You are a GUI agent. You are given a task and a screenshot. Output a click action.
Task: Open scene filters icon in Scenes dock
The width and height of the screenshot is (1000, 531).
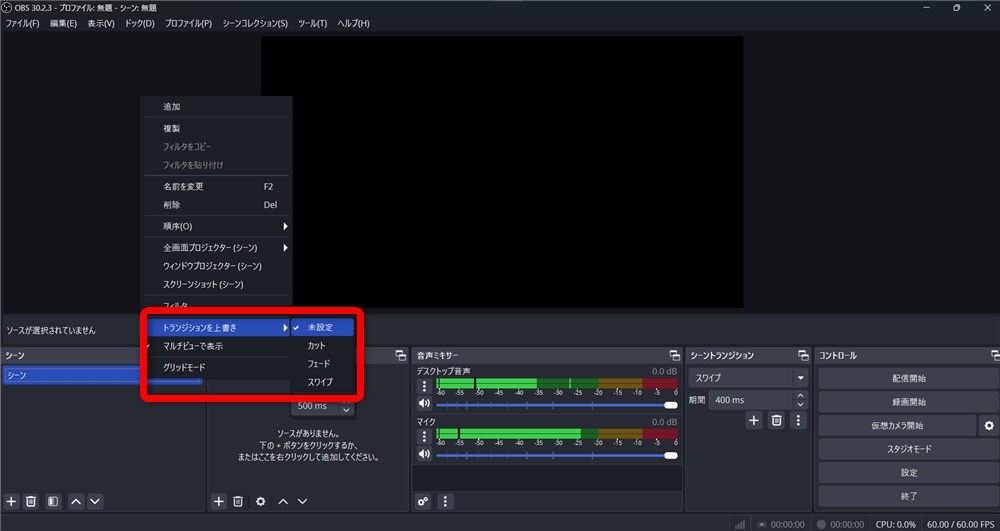54,502
